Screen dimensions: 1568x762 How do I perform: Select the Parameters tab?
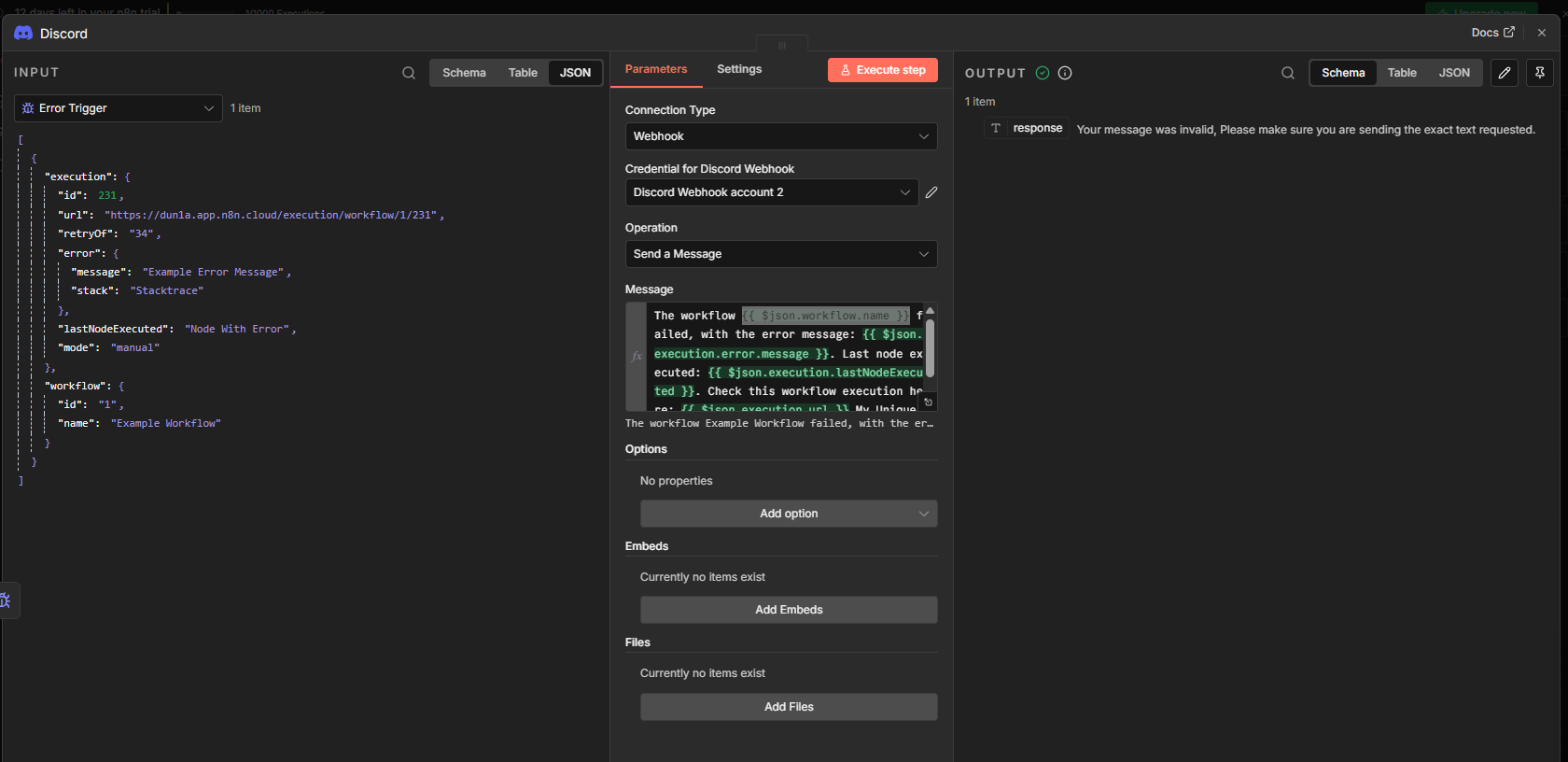pyautogui.click(x=656, y=69)
